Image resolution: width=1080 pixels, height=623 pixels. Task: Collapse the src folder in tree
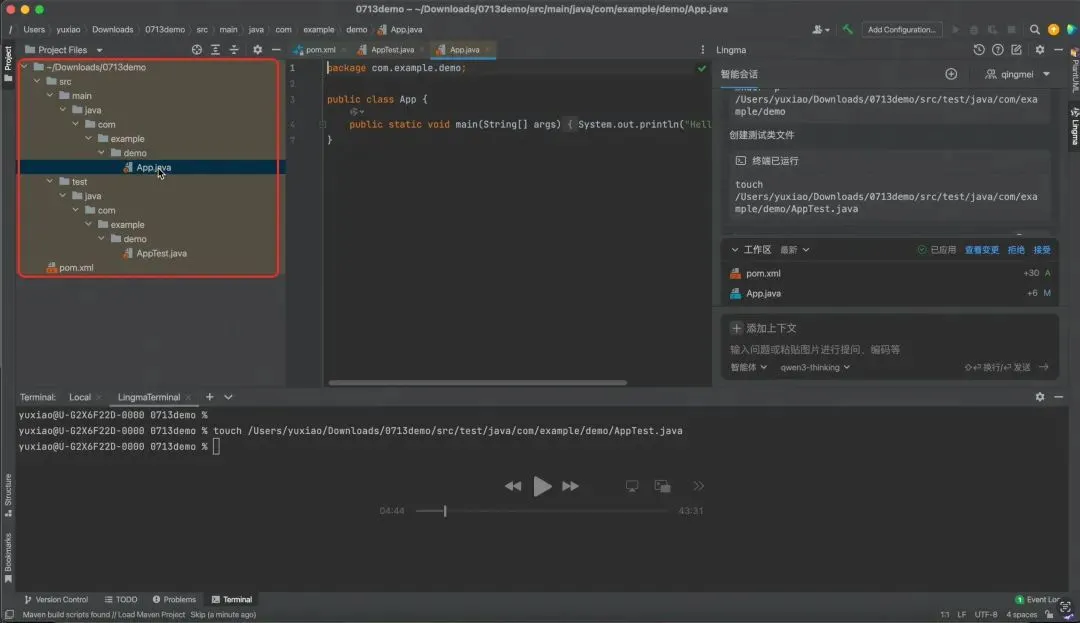(37, 81)
